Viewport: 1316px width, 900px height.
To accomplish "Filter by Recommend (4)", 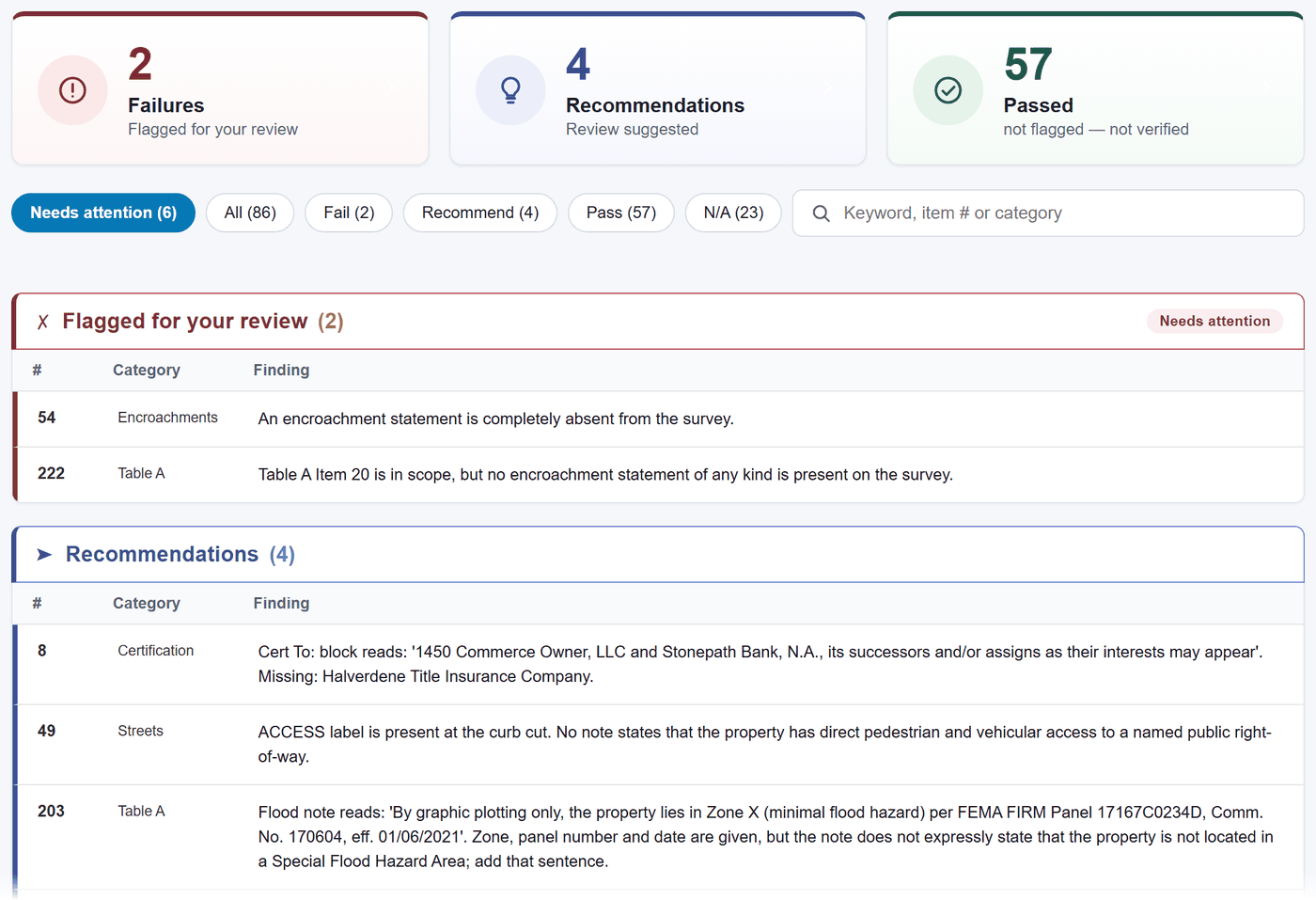I will 480,213.
